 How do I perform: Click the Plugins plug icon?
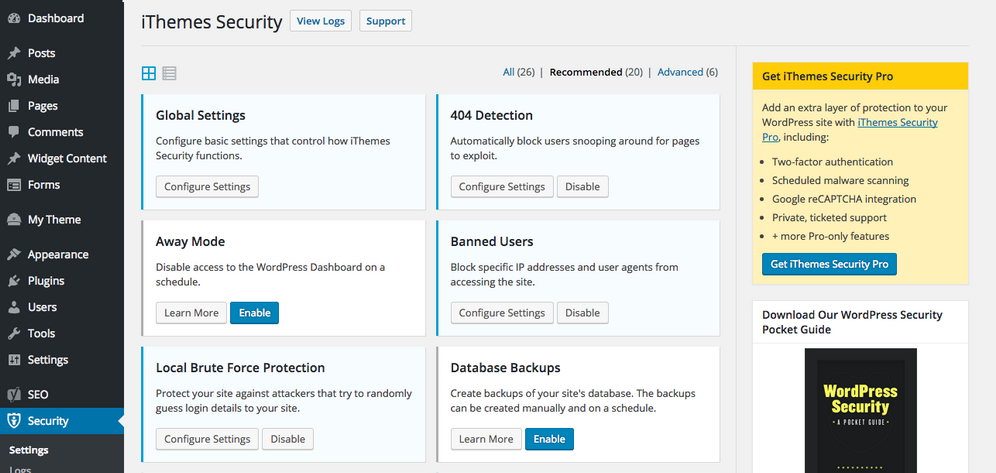click(x=14, y=281)
